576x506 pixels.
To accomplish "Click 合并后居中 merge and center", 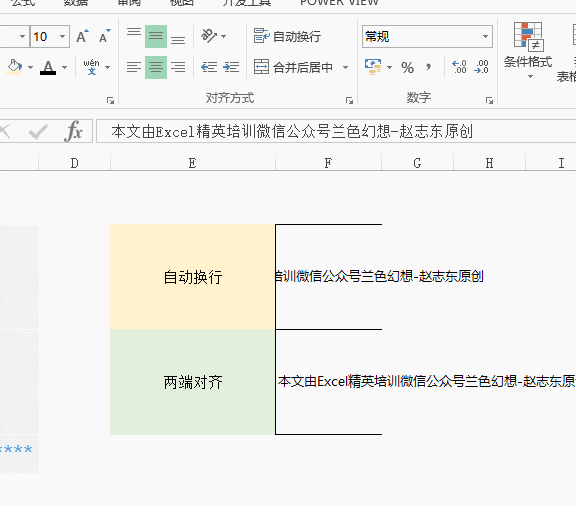I will [x=294, y=67].
